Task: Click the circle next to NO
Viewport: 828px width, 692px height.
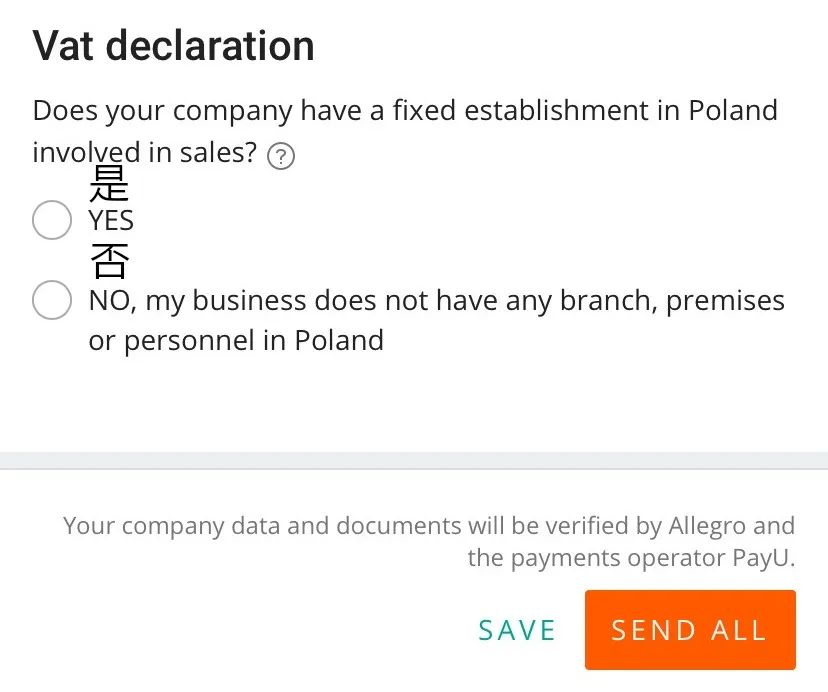Action: tap(52, 300)
